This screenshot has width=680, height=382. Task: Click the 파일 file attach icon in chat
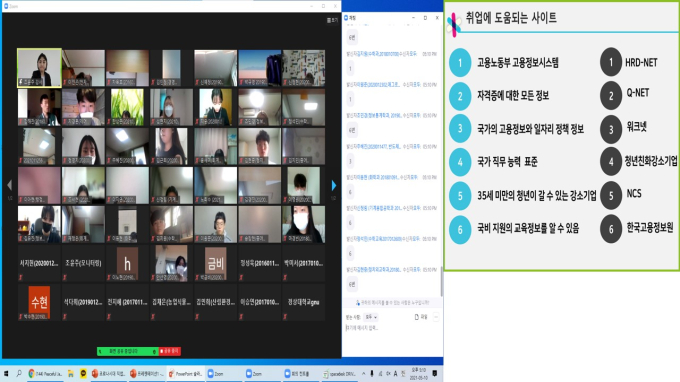(421, 317)
